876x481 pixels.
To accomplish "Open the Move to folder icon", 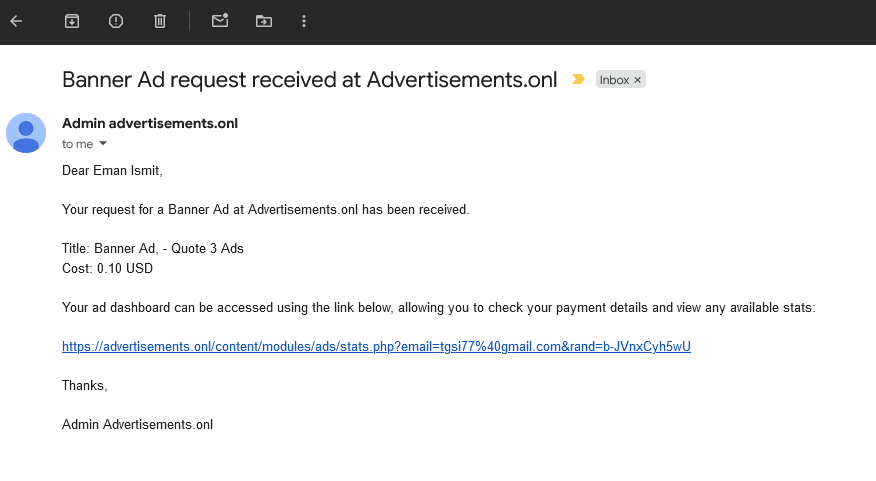I will [x=263, y=21].
